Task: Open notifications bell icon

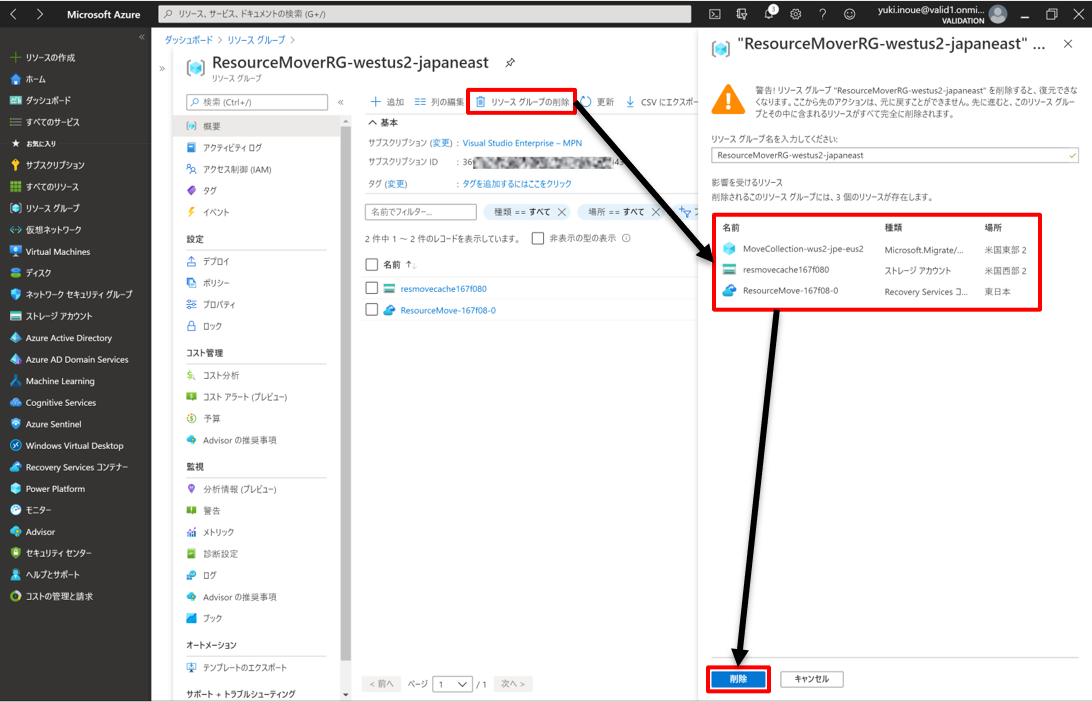Action: (769, 14)
